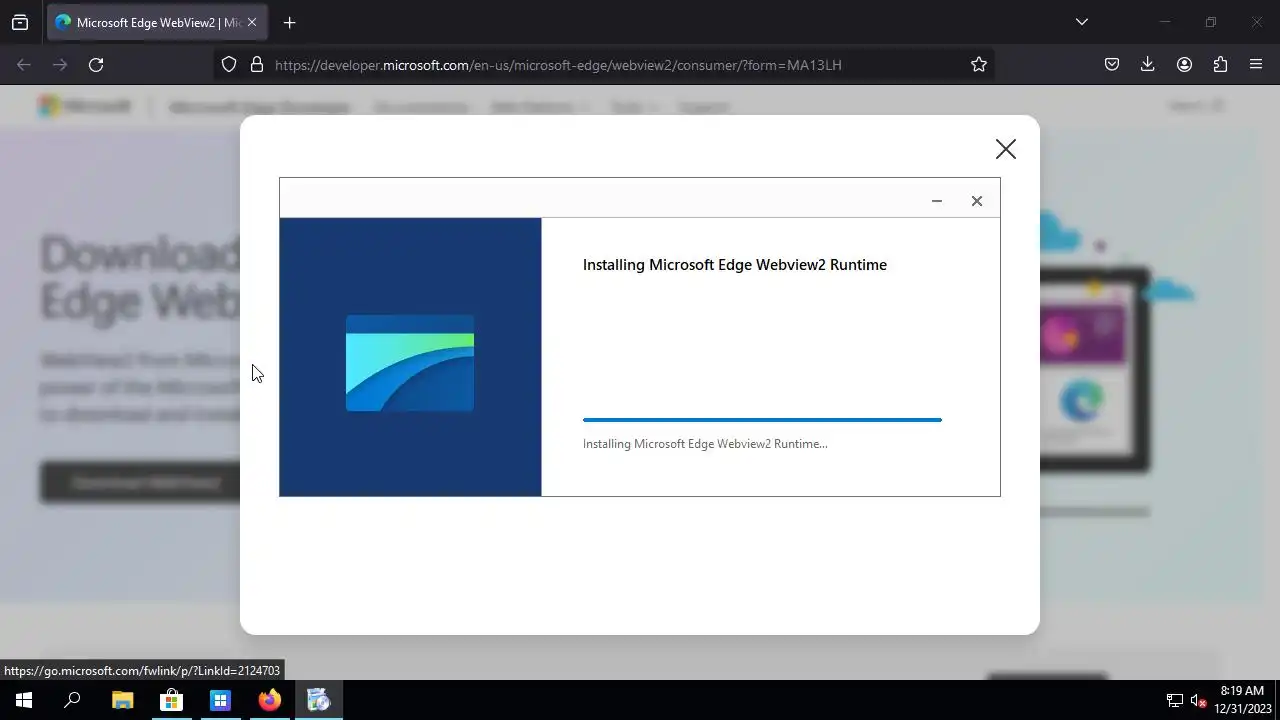Open the Firefox View icon in tab bar
Image resolution: width=1280 pixels, height=720 pixels.
pos(20,22)
